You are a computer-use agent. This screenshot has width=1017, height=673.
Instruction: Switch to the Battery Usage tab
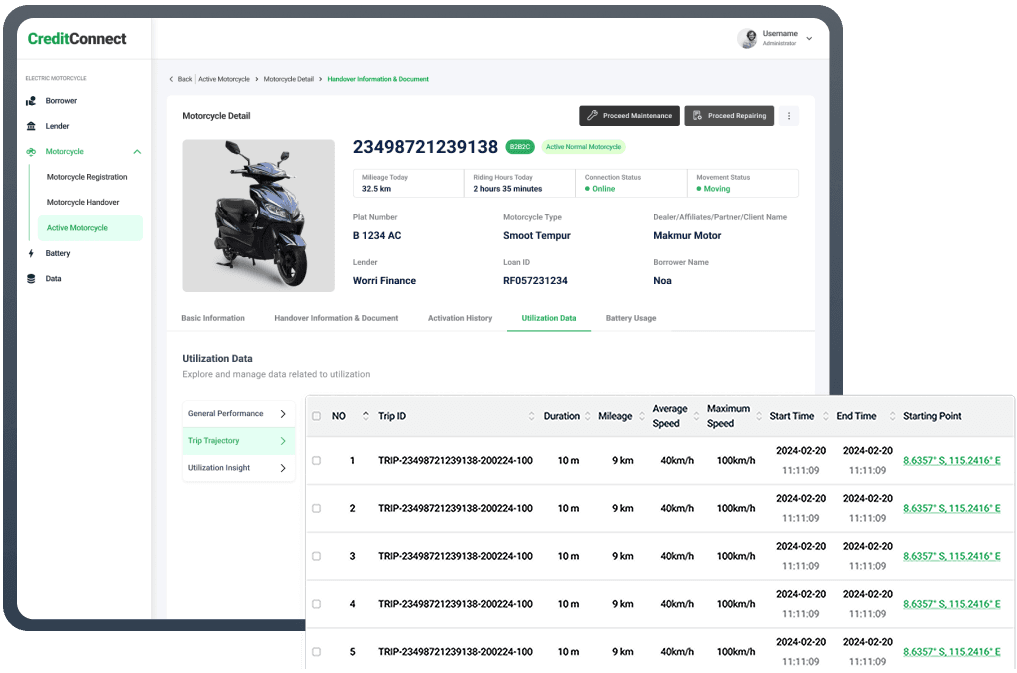(x=630, y=318)
